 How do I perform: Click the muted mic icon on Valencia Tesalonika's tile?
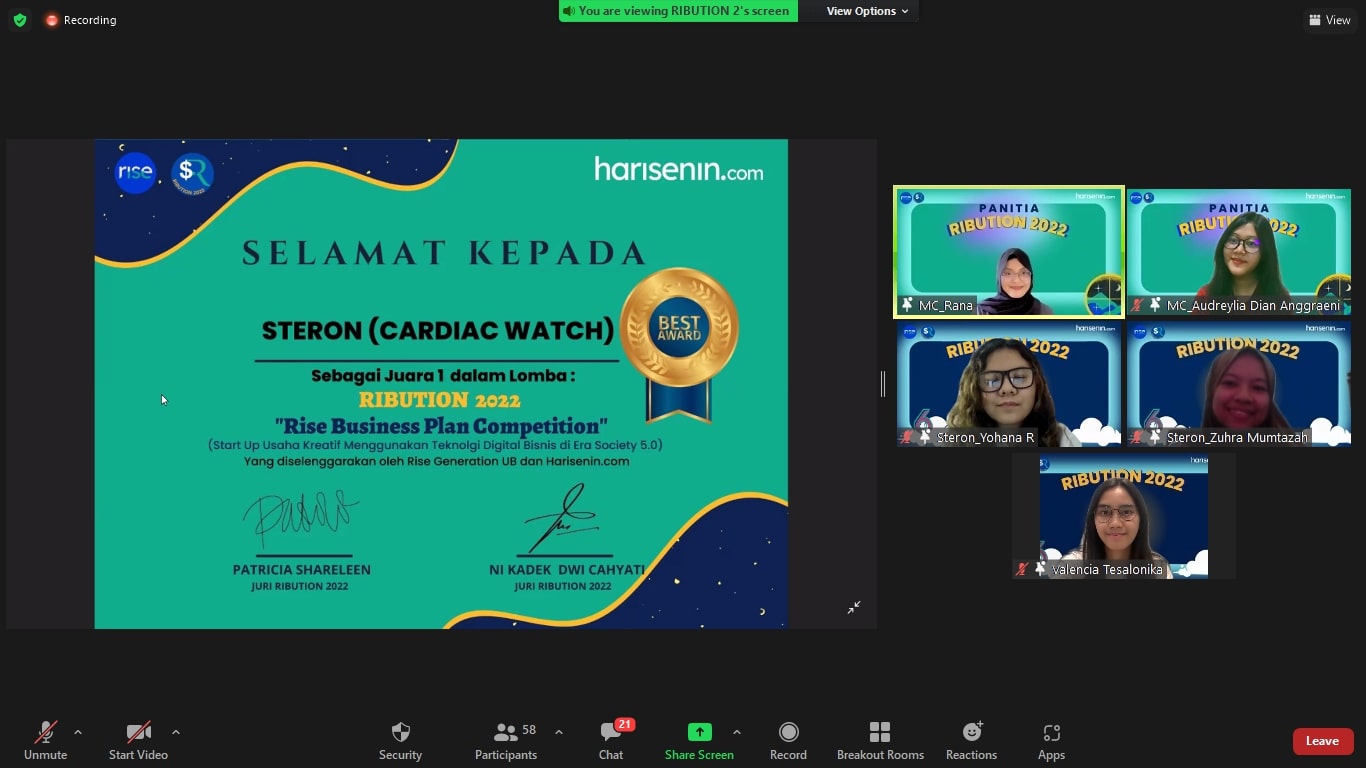point(1022,569)
